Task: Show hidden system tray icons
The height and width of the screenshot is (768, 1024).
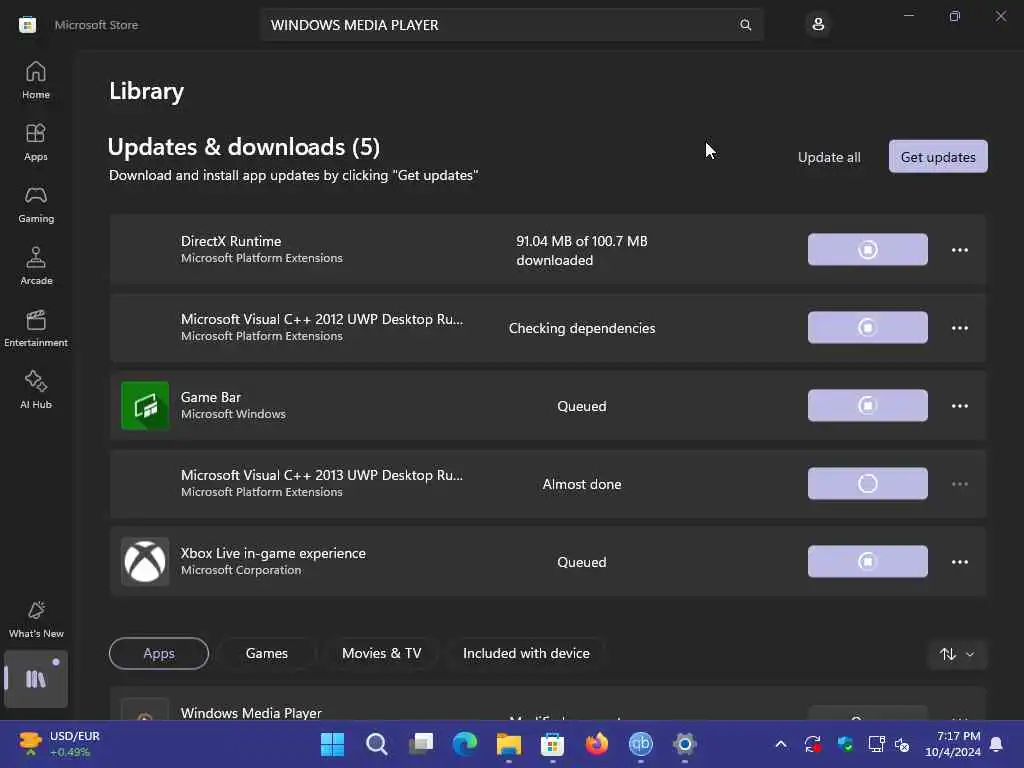Action: (x=780, y=744)
